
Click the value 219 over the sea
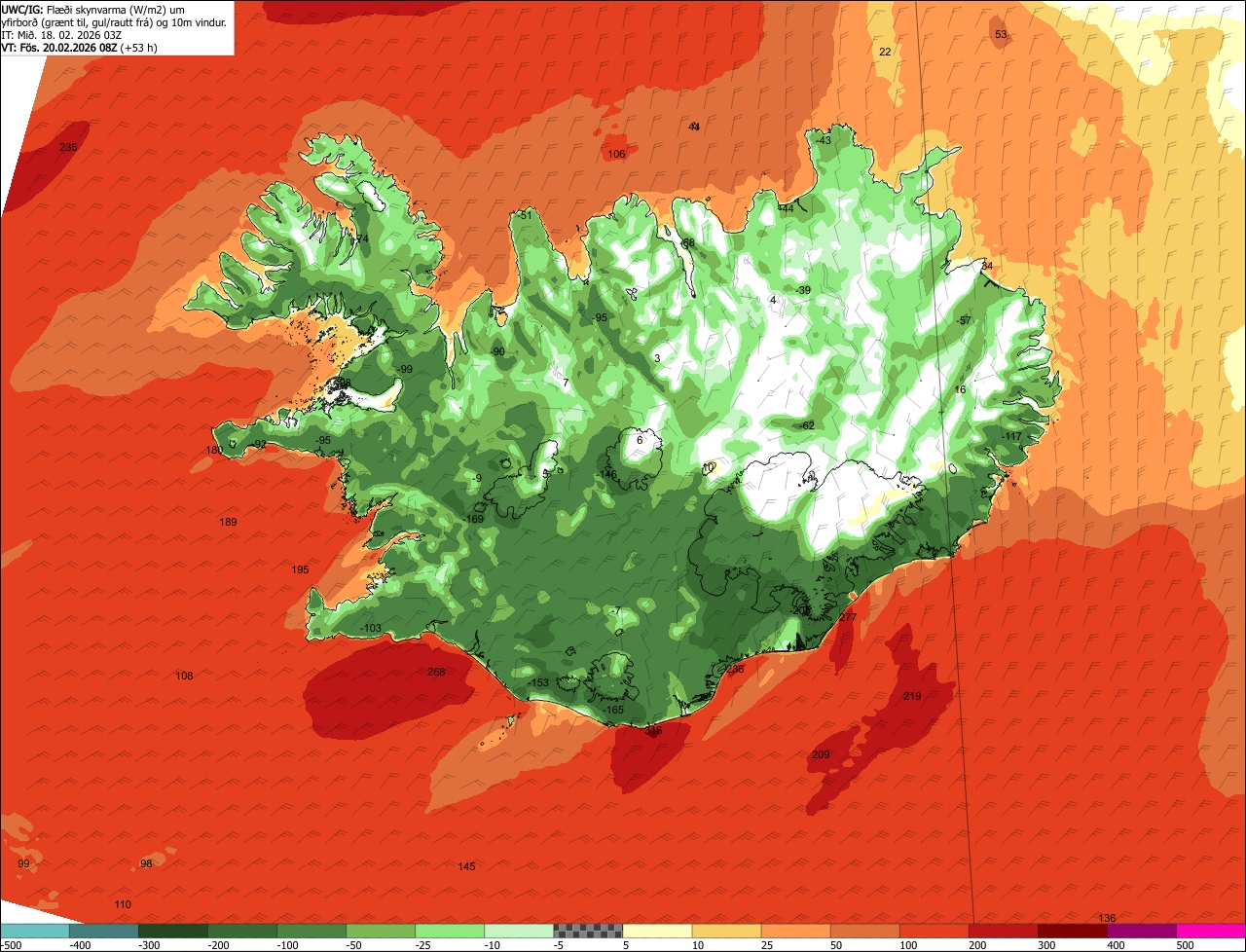coord(912,696)
